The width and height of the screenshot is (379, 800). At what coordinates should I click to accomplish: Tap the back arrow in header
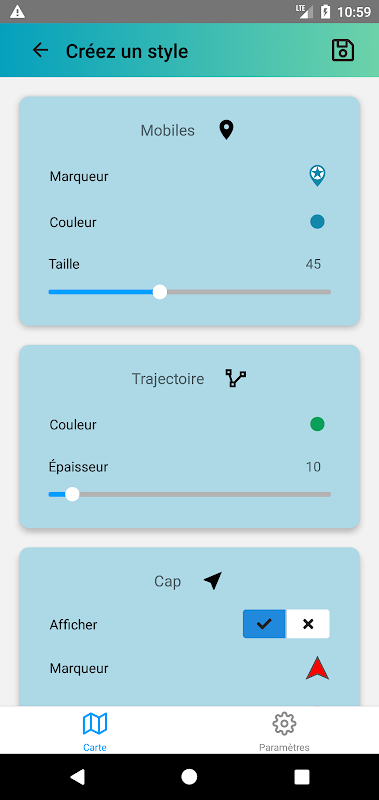40,50
